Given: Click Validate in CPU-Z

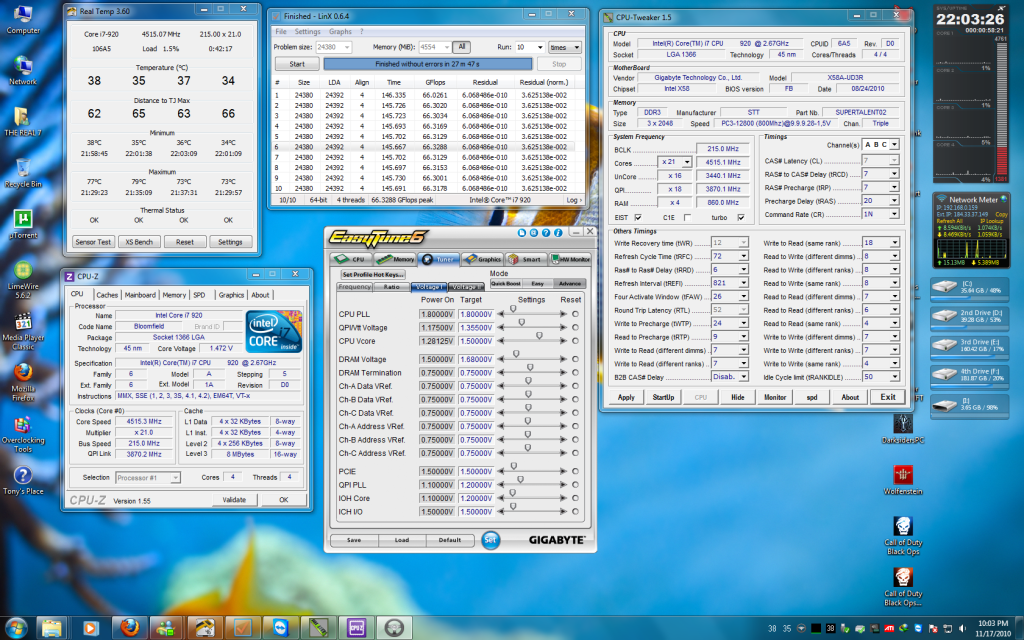Looking at the screenshot, I should pos(234,500).
